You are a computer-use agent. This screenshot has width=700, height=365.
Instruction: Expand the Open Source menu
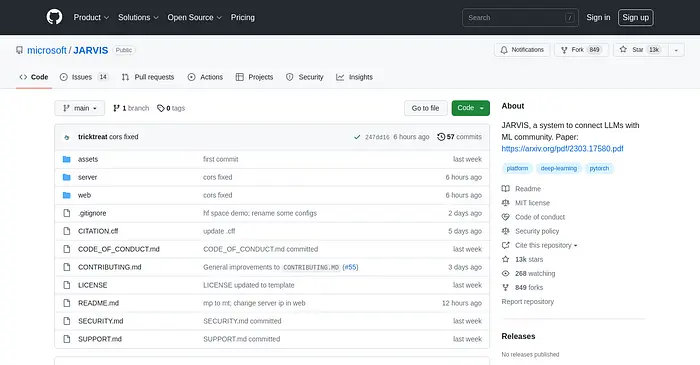click(x=195, y=17)
